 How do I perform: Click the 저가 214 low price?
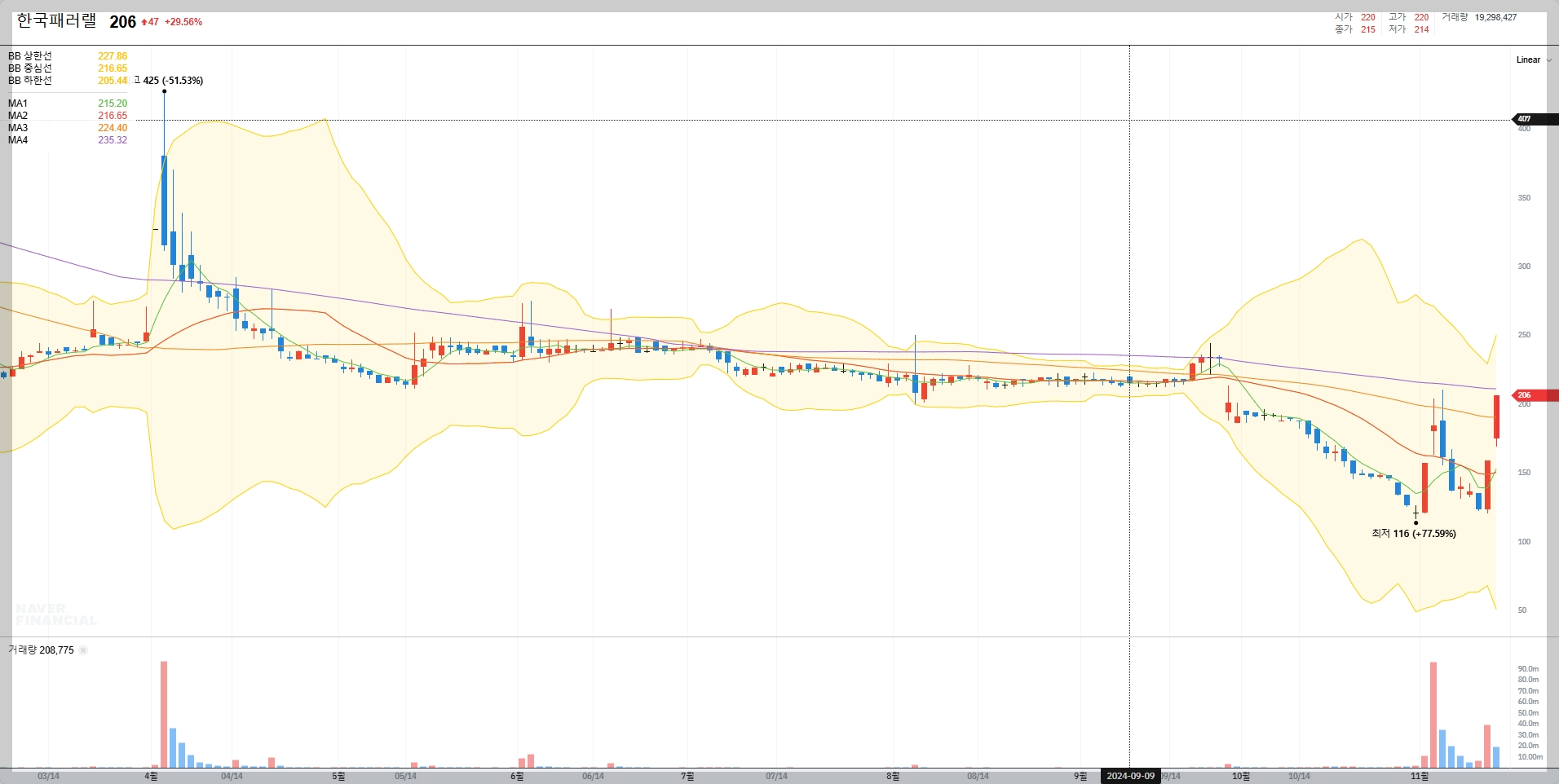click(x=1409, y=29)
